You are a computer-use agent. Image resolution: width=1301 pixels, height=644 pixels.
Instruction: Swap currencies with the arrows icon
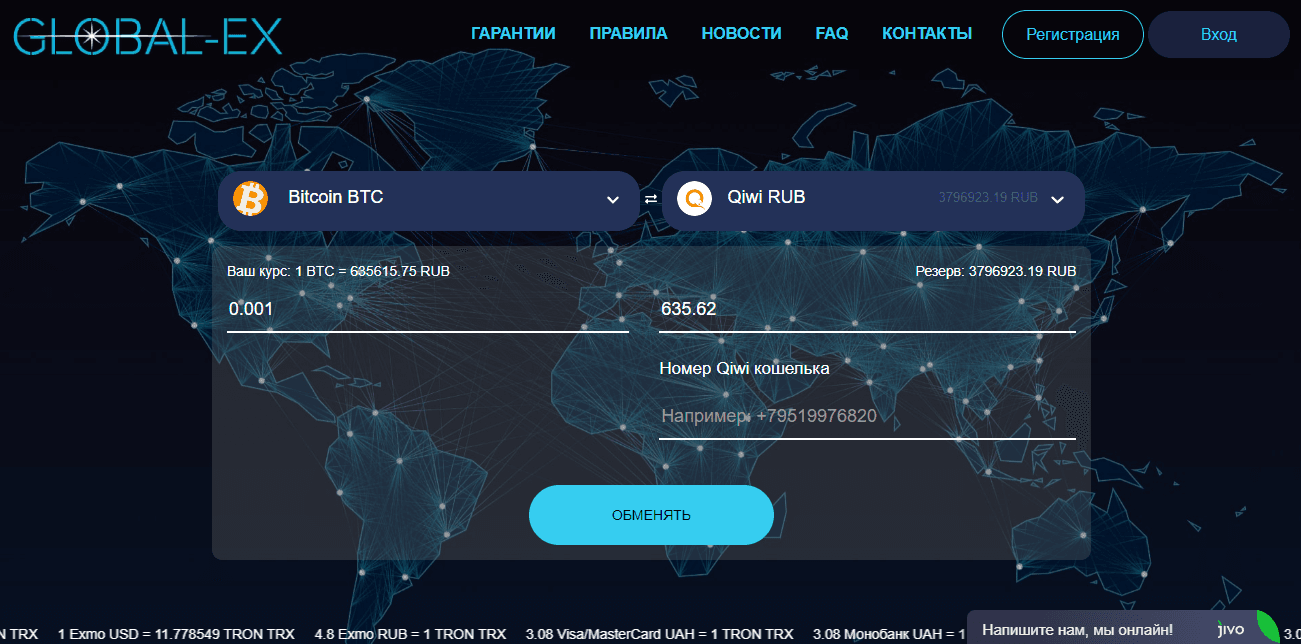pyautogui.click(x=651, y=199)
